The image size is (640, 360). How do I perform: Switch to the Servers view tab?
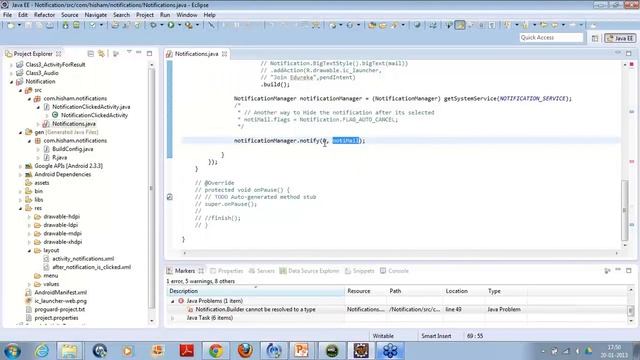[x=261, y=271]
